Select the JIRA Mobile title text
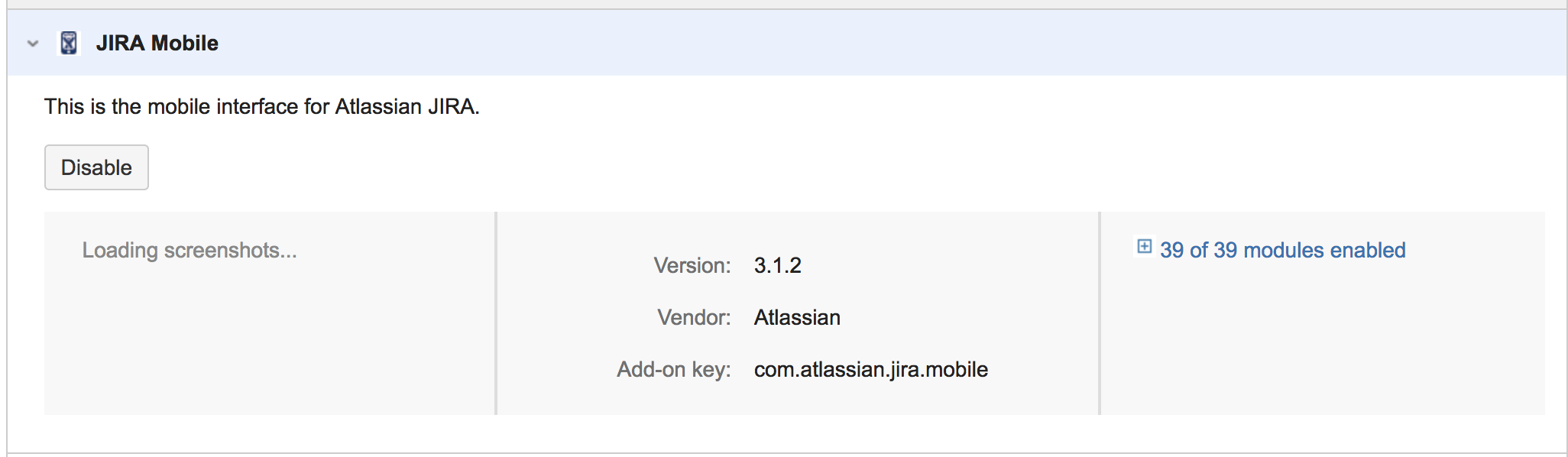This screenshot has width=1568, height=457. 157,44
